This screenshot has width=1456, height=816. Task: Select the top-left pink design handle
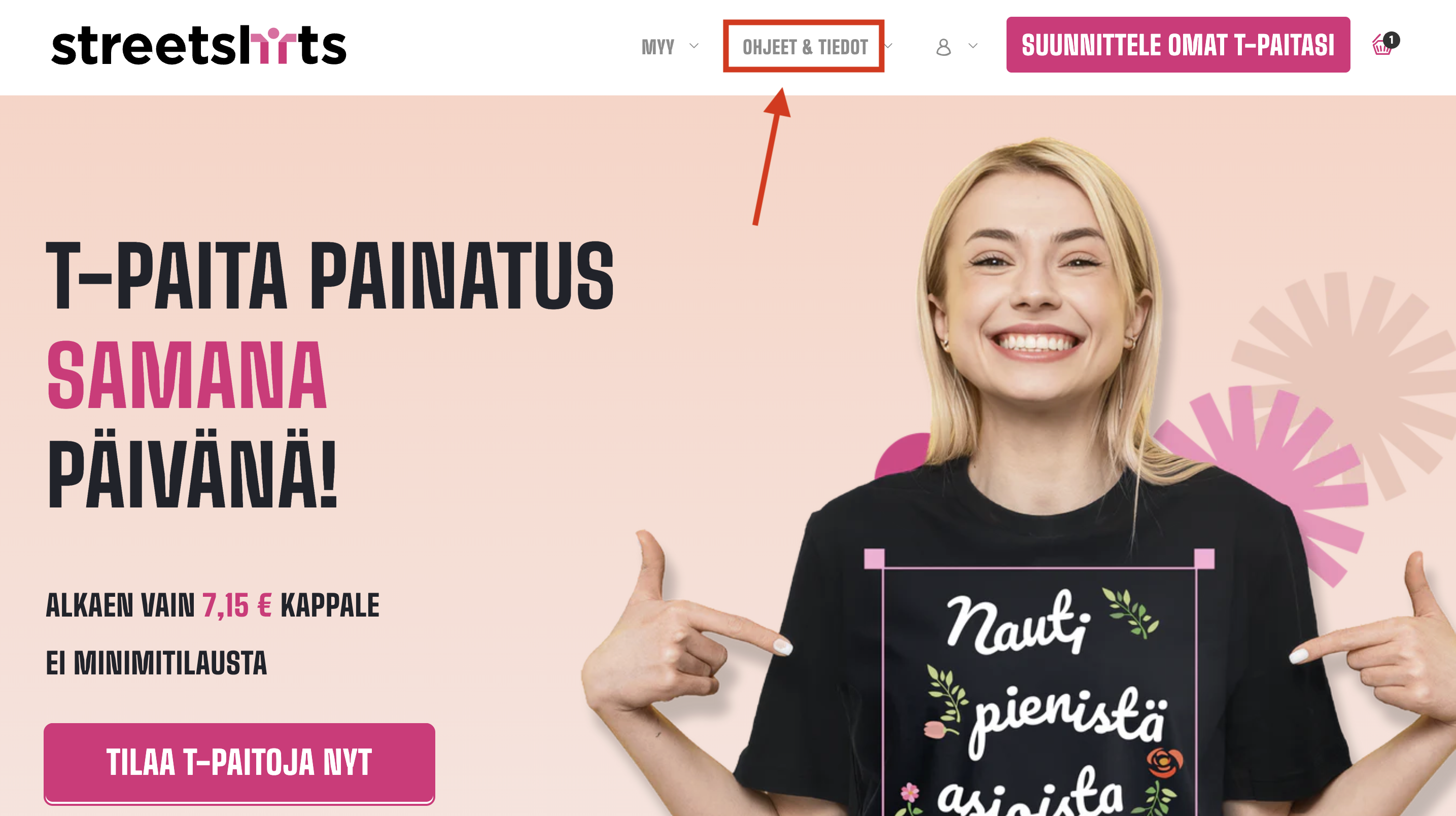(874, 558)
